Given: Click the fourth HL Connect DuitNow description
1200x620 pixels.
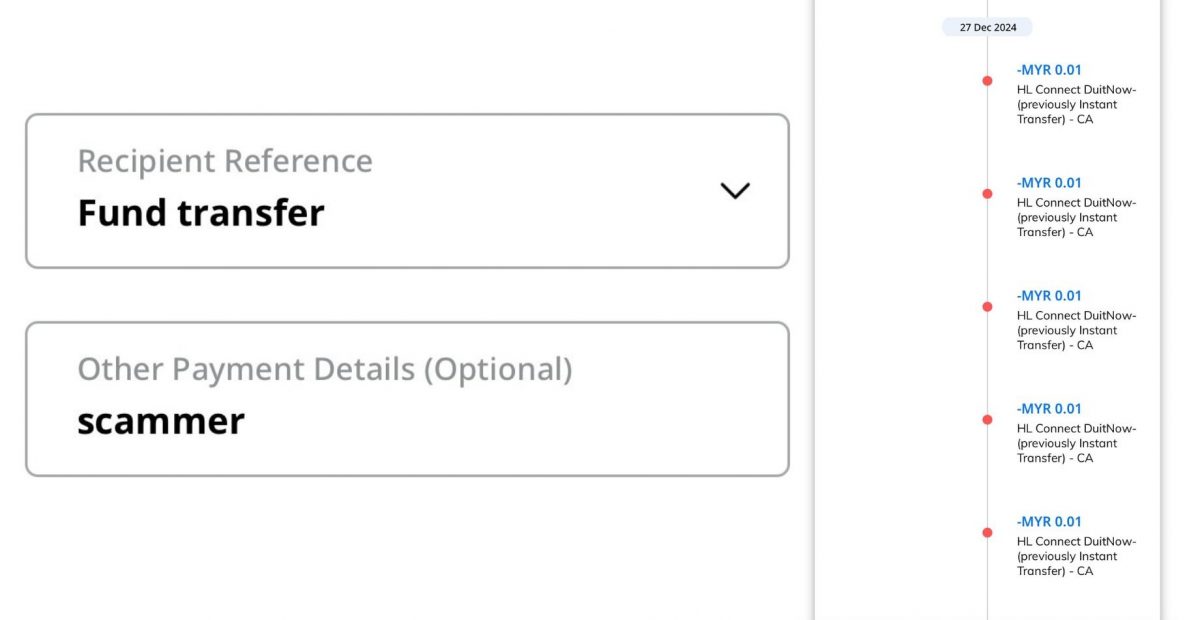Looking at the screenshot, I should click(1076, 443).
